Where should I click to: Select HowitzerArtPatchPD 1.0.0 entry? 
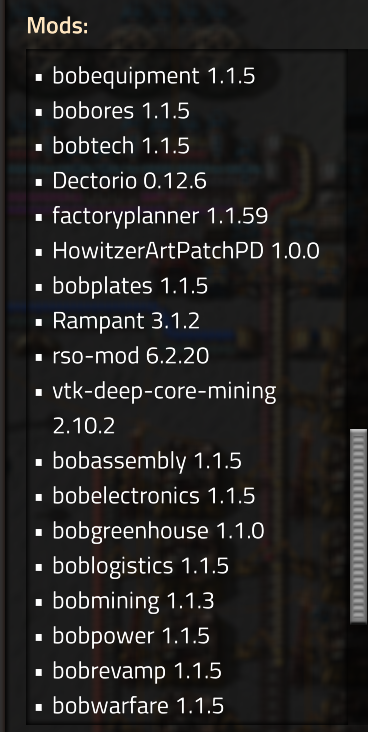186,251
